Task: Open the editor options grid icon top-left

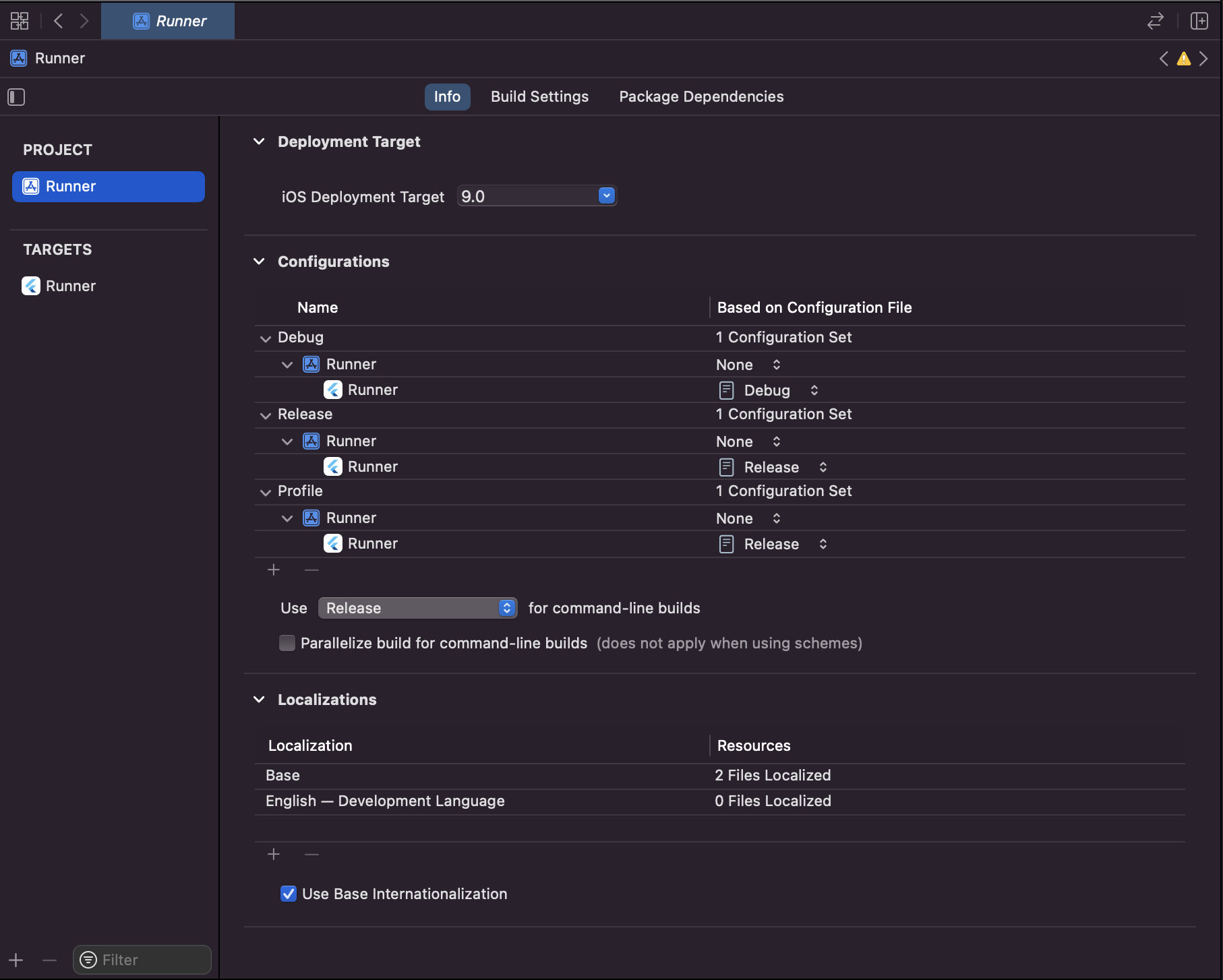Action: [19, 21]
